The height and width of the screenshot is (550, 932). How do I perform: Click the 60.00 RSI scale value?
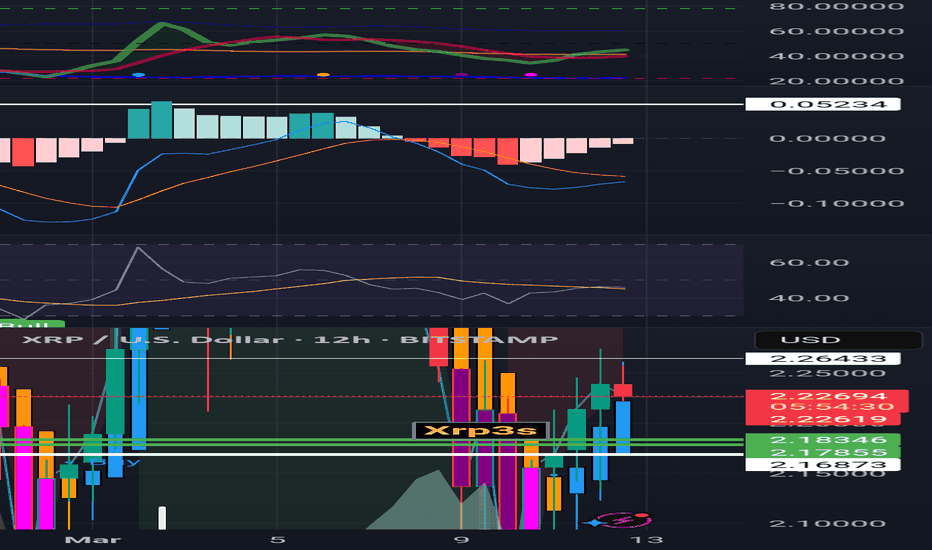coord(809,263)
